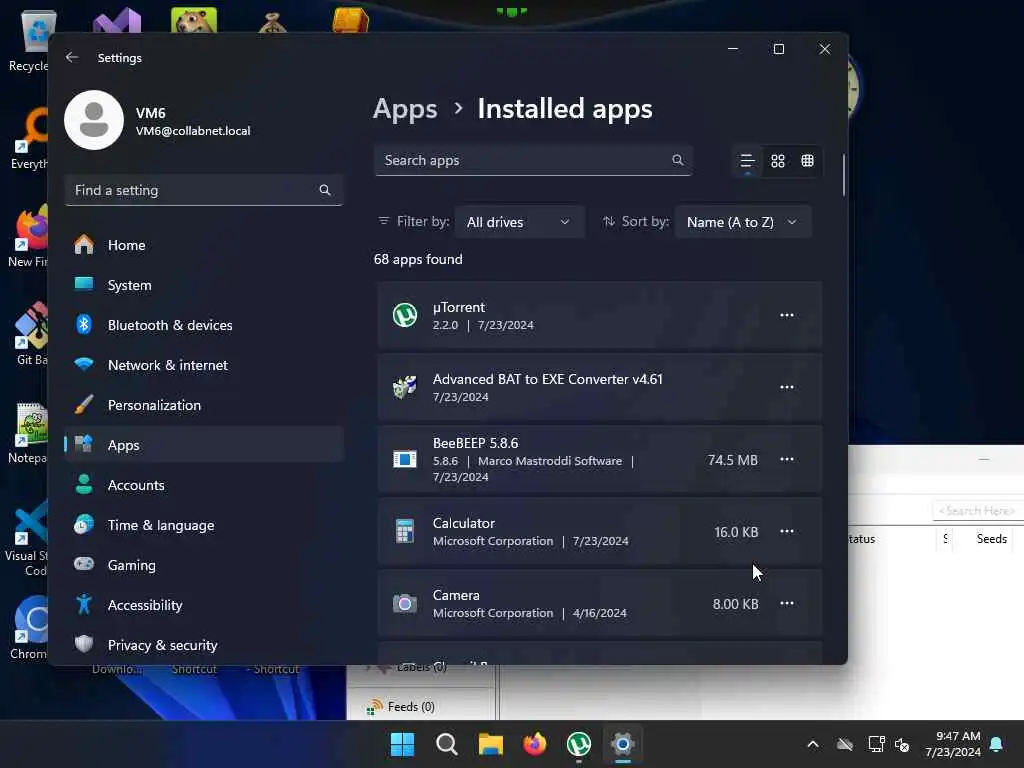Screen dimensions: 1024x768
Task: Click the VM6 user profile avatar
Action: 94,120
